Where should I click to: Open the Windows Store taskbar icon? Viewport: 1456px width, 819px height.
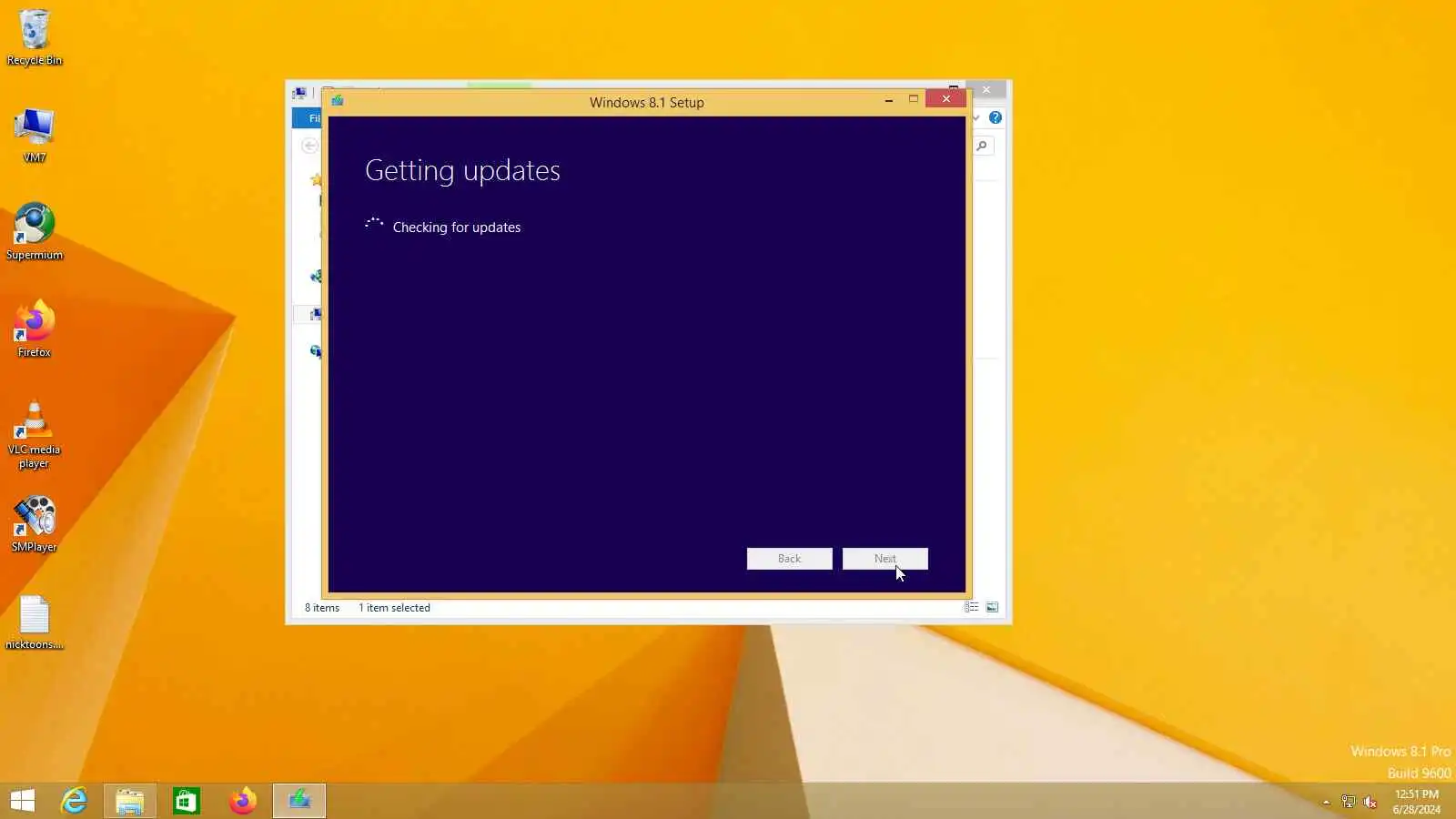[x=187, y=801]
